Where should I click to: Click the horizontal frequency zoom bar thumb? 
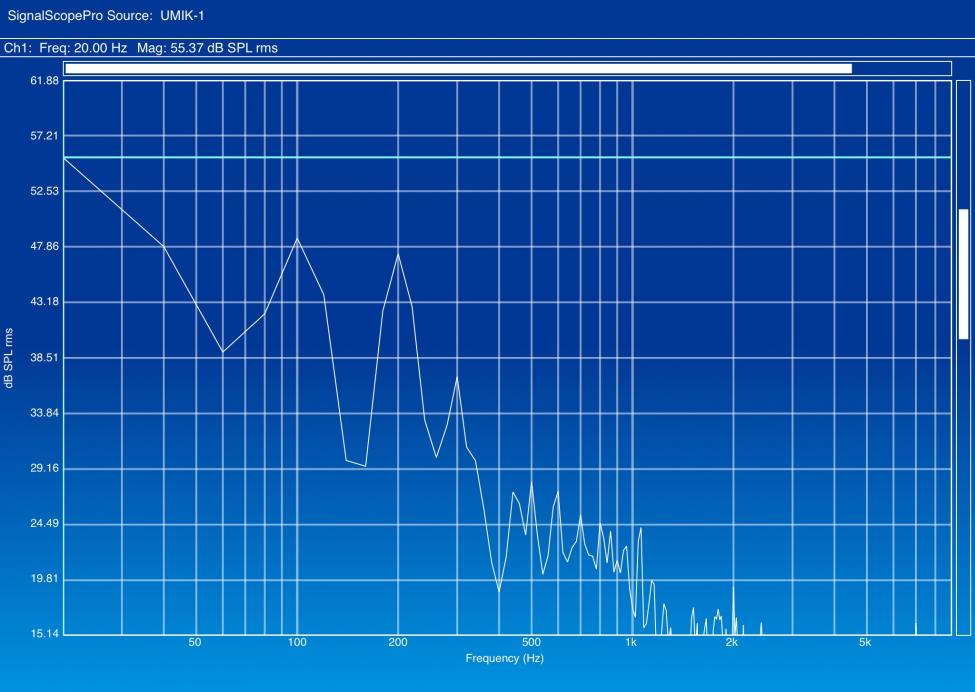pos(458,68)
